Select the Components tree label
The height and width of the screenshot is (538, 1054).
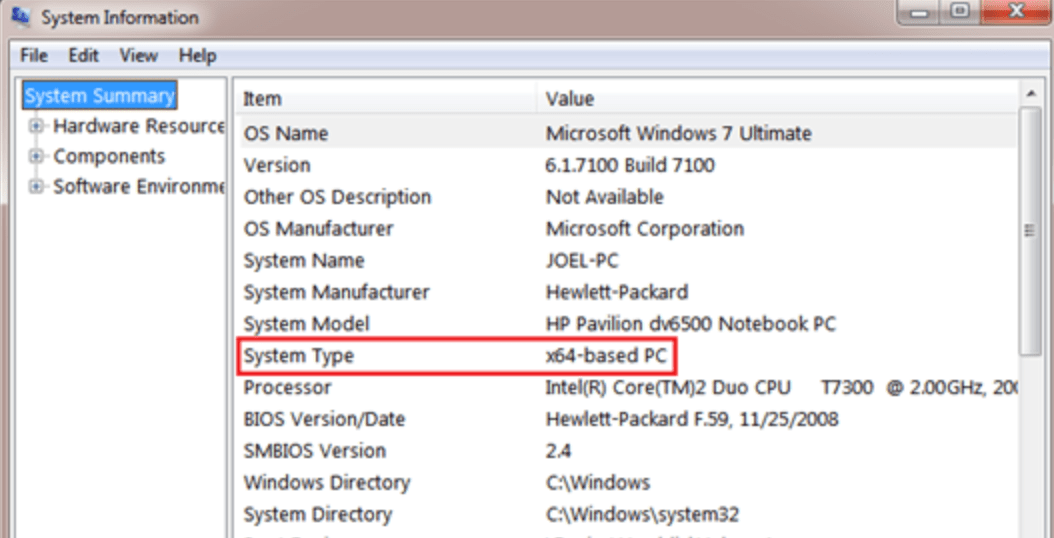[109, 157]
